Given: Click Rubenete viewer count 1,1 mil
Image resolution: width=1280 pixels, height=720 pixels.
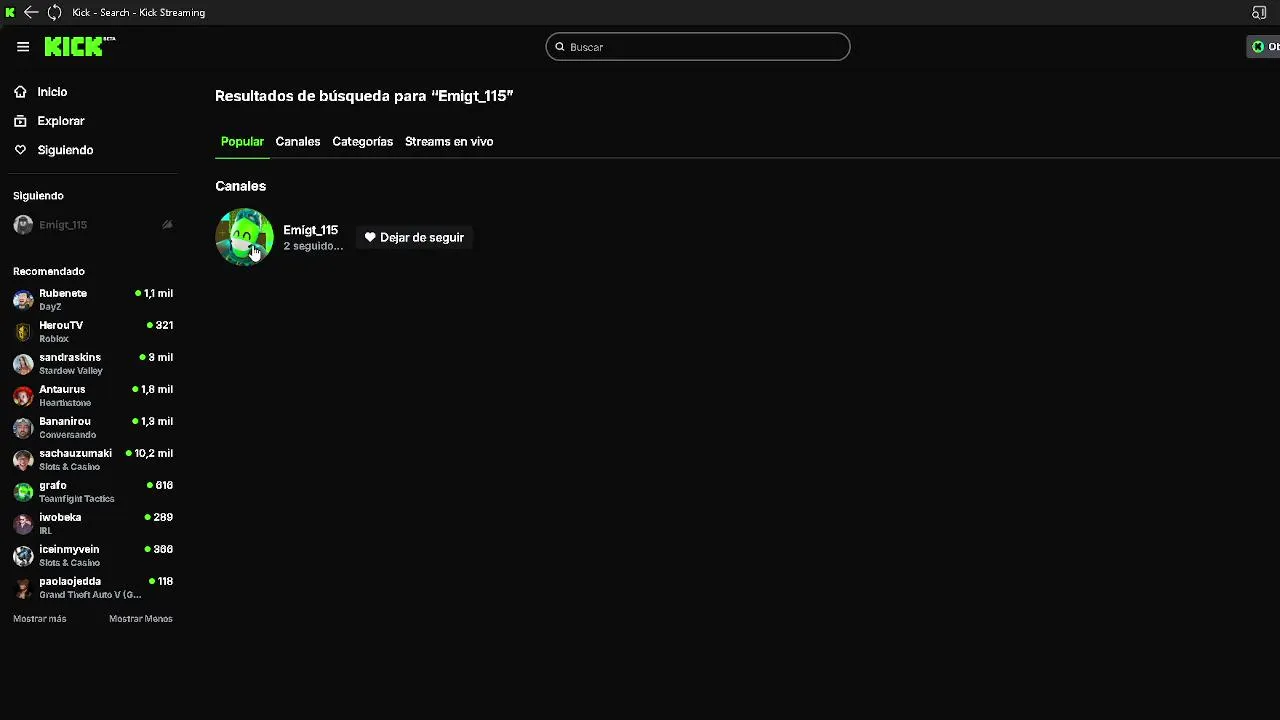Looking at the screenshot, I should coord(154,294).
